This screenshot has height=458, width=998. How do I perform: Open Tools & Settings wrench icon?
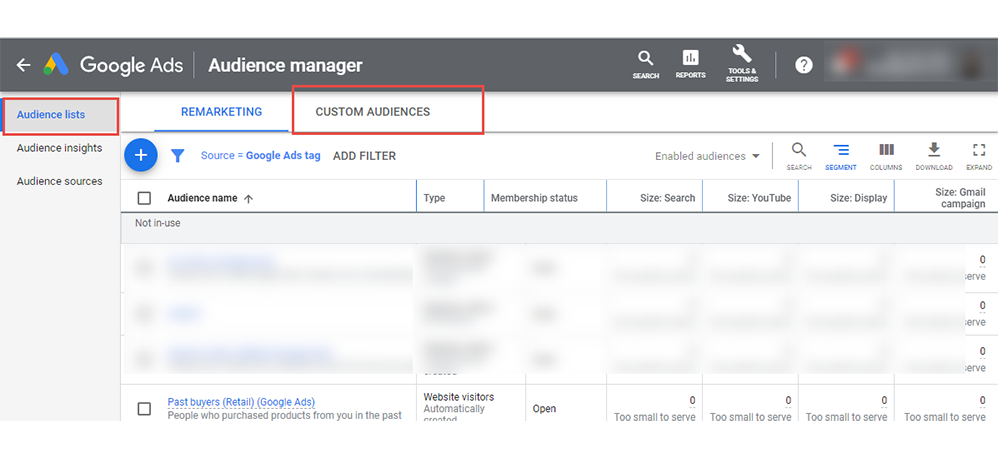pyautogui.click(x=741, y=64)
